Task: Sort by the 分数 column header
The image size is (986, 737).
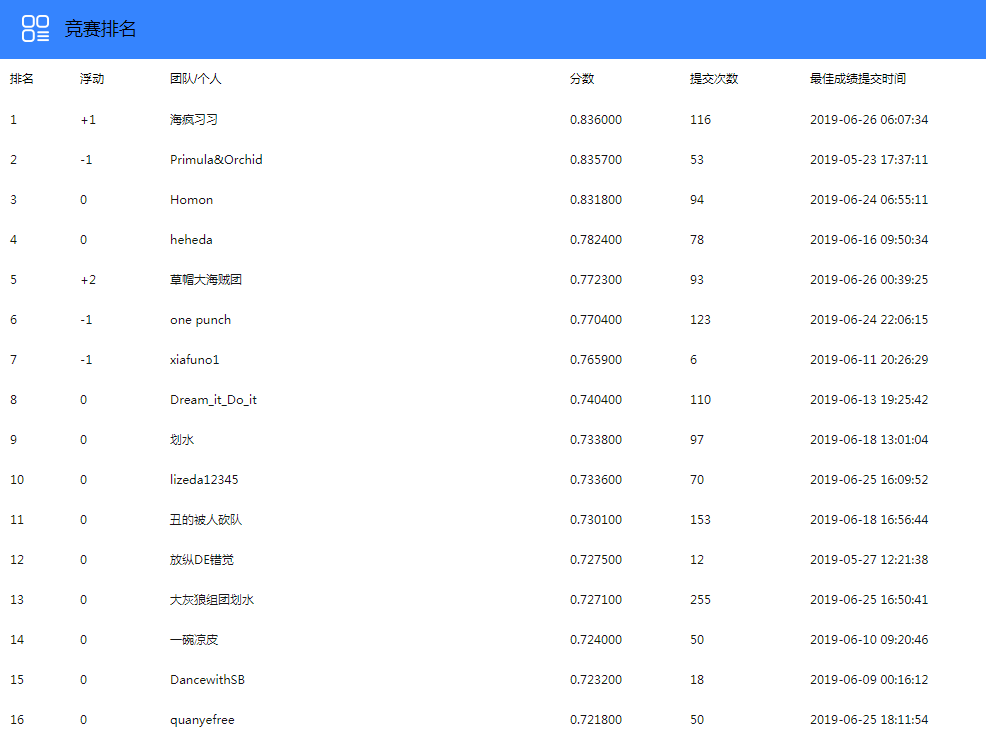Action: (x=581, y=78)
